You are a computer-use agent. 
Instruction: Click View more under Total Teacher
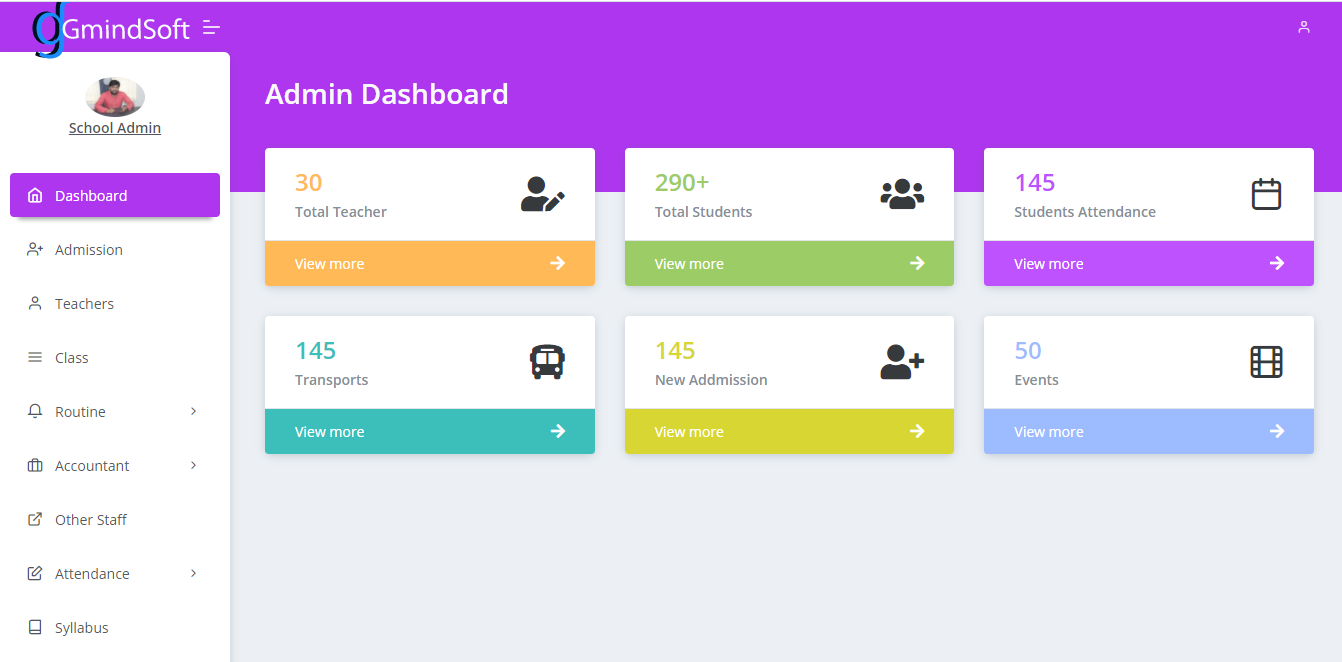click(329, 264)
